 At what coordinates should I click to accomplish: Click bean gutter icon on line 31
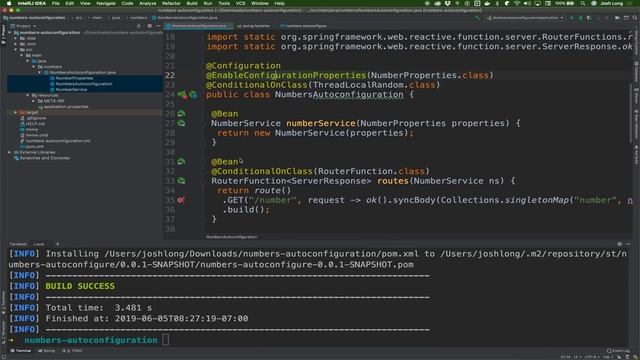click(x=181, y=162)
